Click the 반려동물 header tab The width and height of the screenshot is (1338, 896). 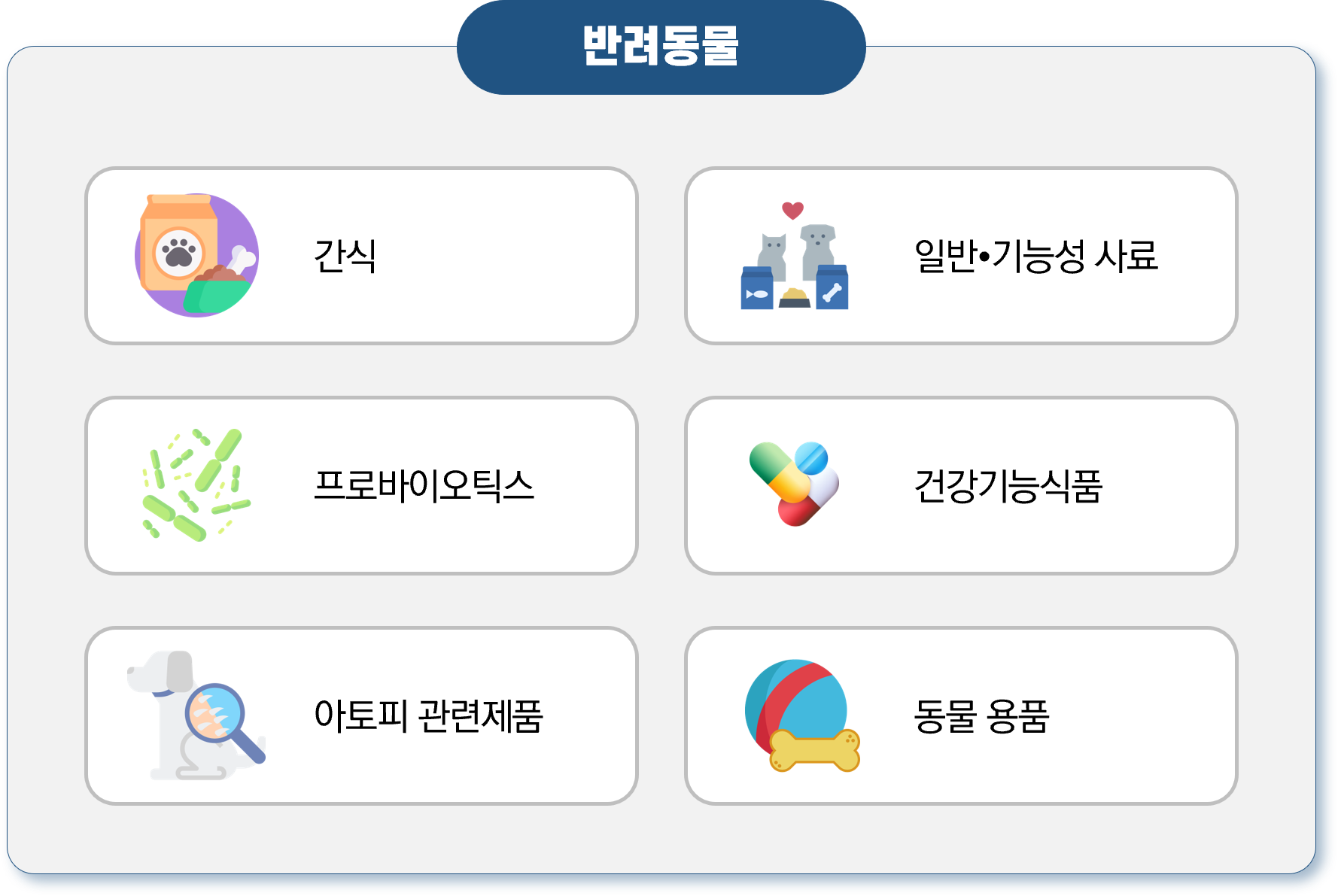click(661, 47)
